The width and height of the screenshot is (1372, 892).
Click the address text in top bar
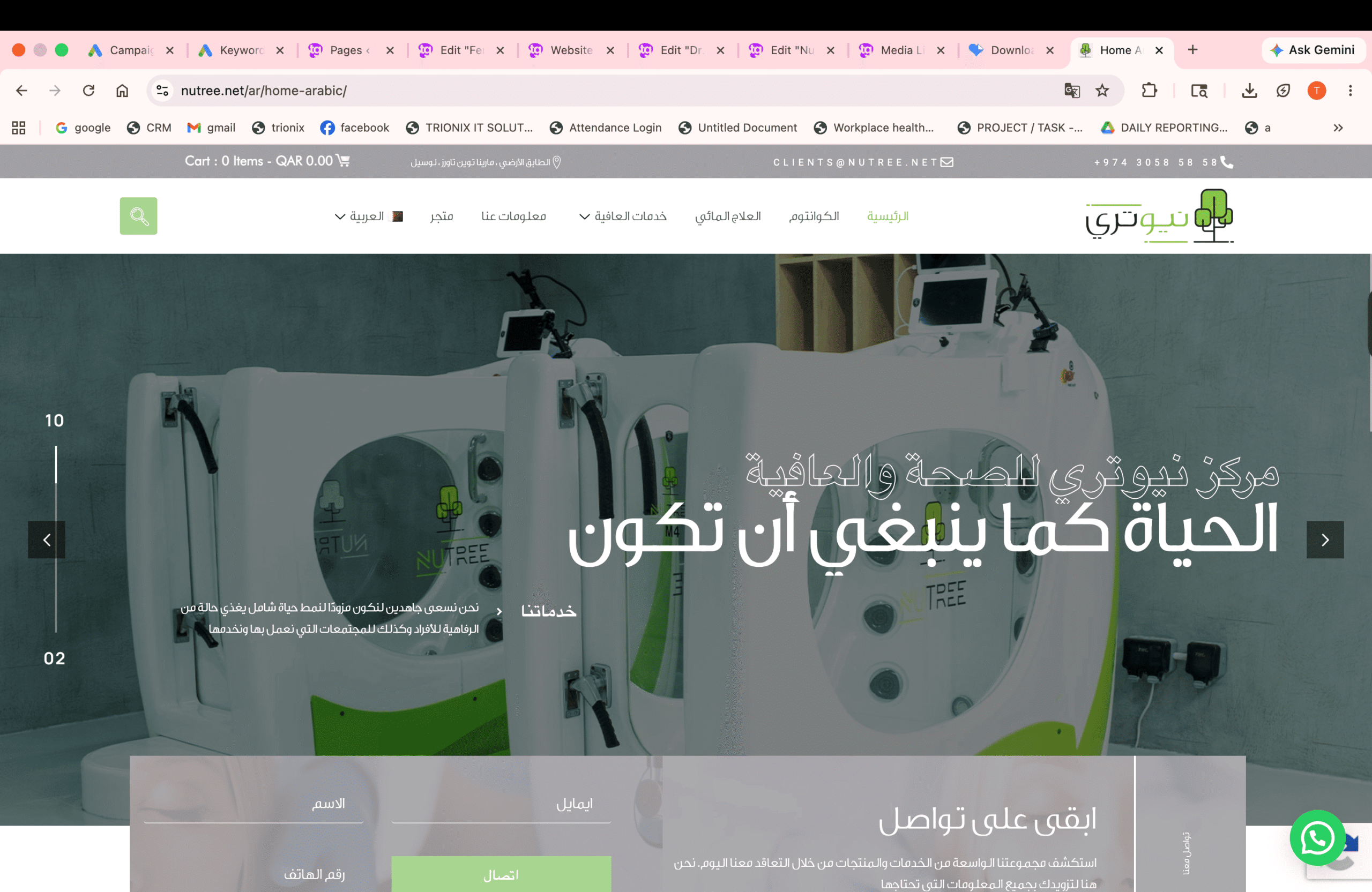(x=480, y=162)
